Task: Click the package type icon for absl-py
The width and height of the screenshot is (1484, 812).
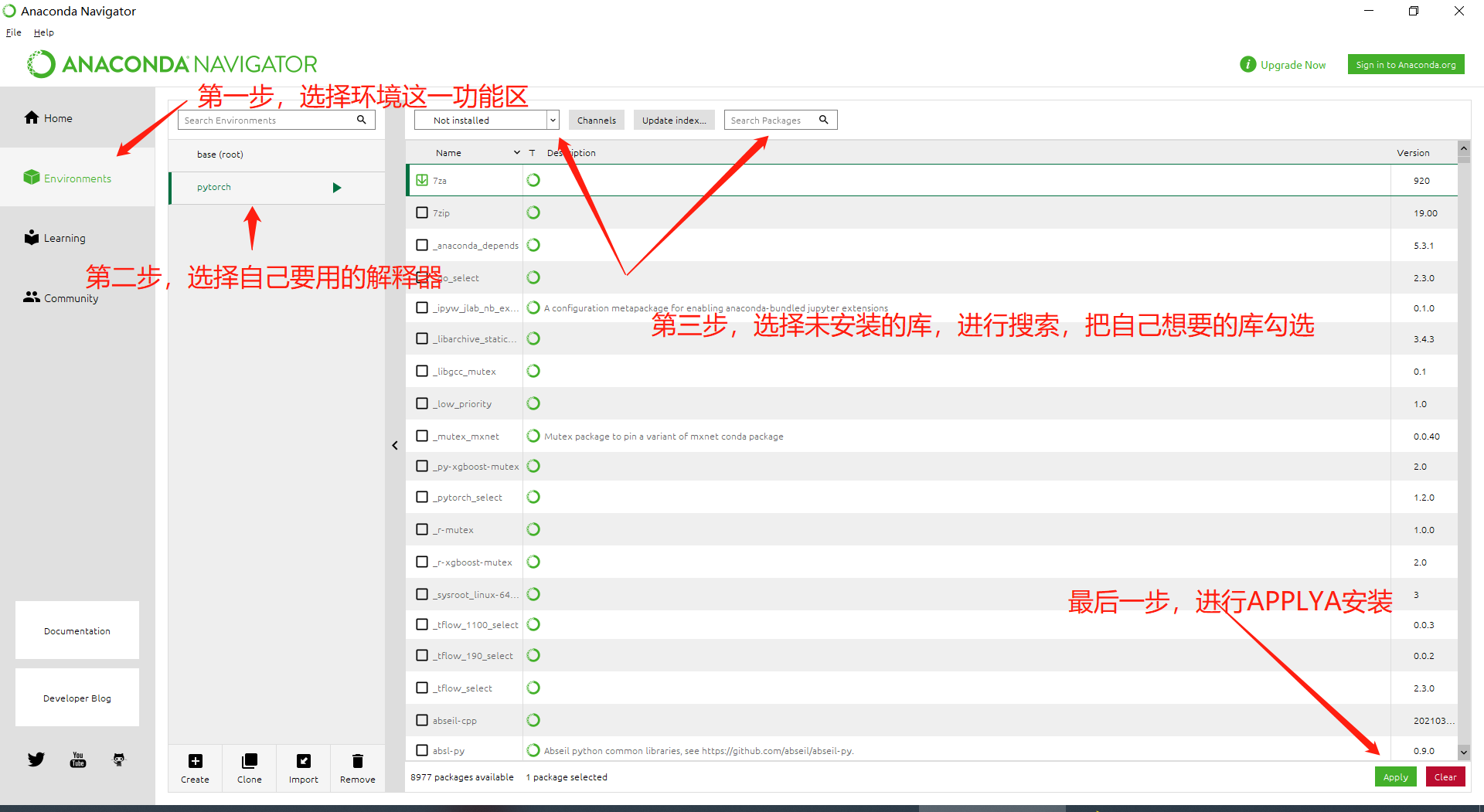Action: click(533, 750)
